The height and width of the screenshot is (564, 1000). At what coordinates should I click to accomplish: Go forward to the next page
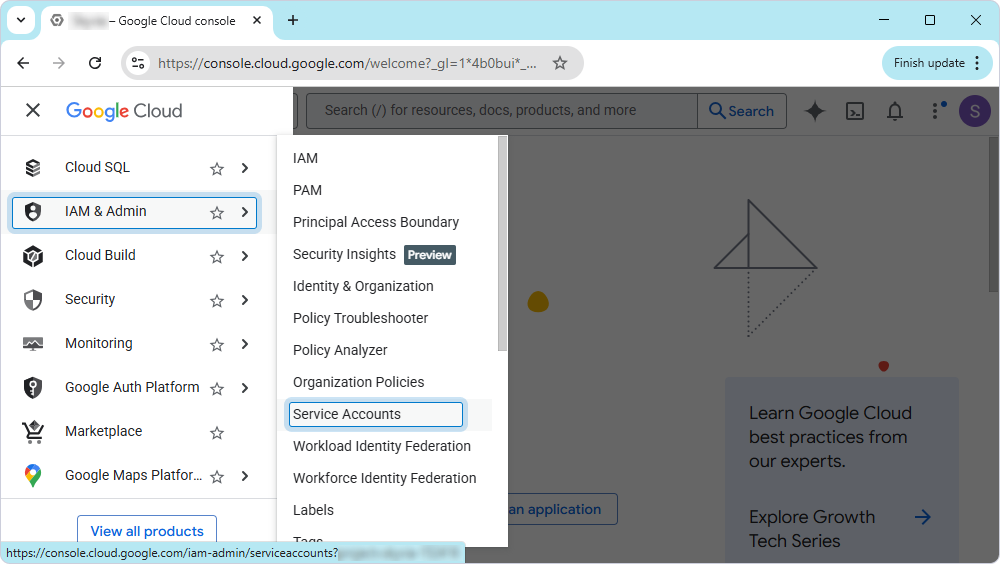(59, 63)
